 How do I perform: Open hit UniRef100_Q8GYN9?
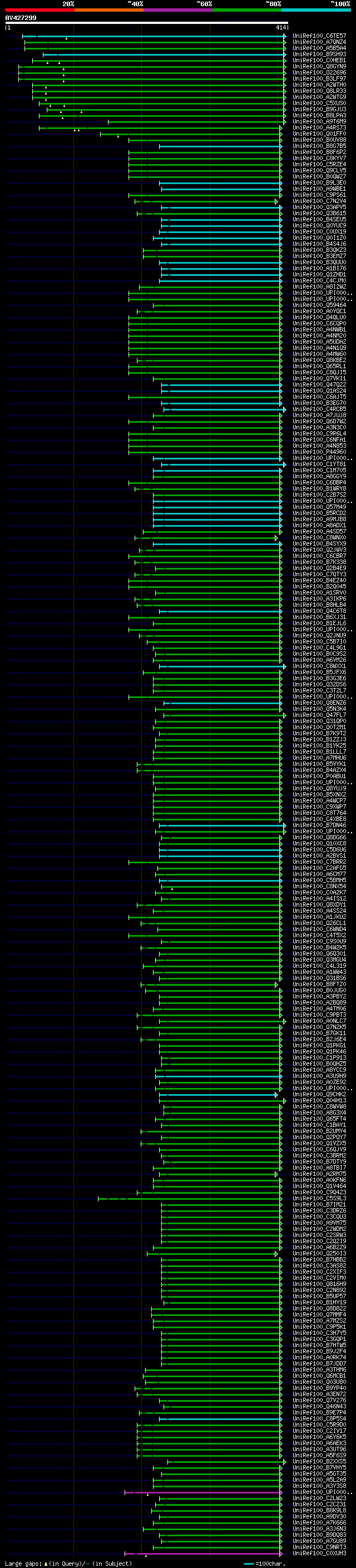point(319,66)
